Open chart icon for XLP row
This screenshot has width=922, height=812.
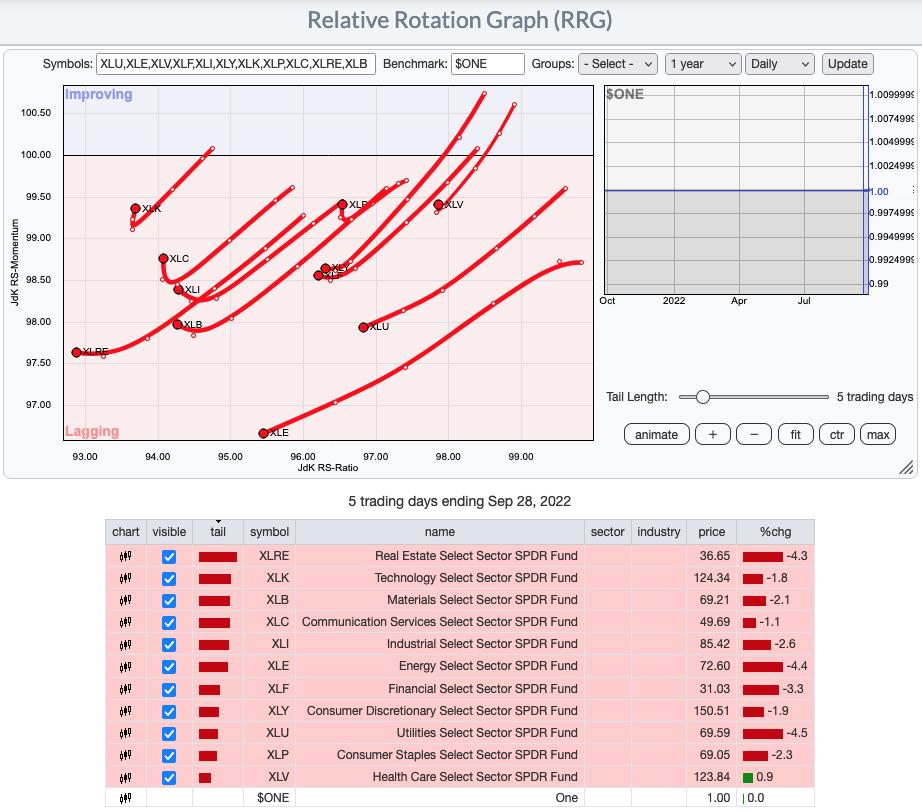coord(125,755)
